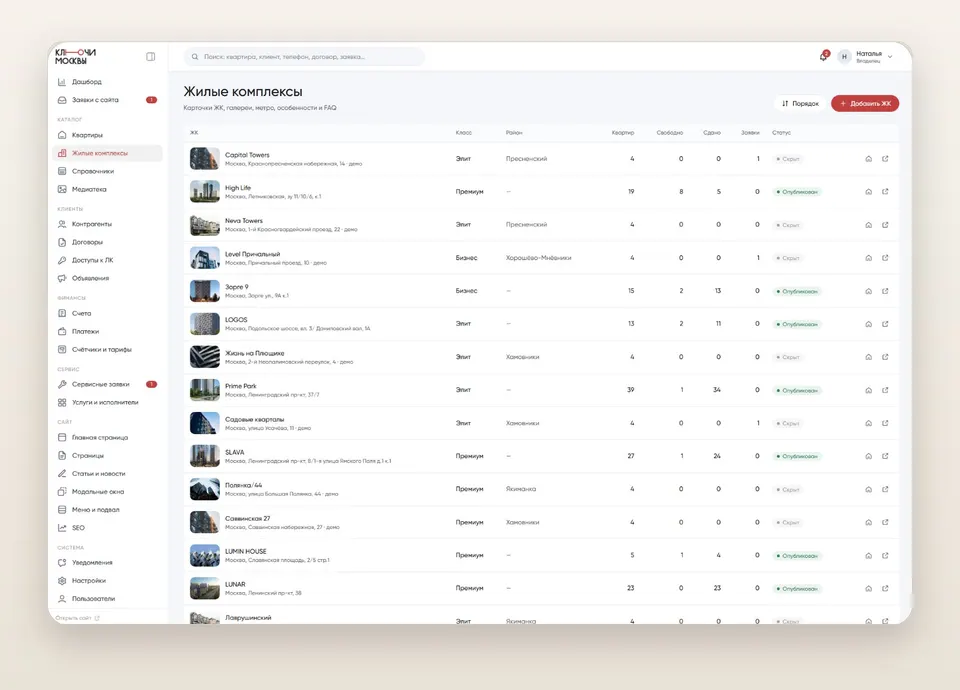Open the house icon in the Capital Towers row
This screenshot has height=690, width=960.
868,159
